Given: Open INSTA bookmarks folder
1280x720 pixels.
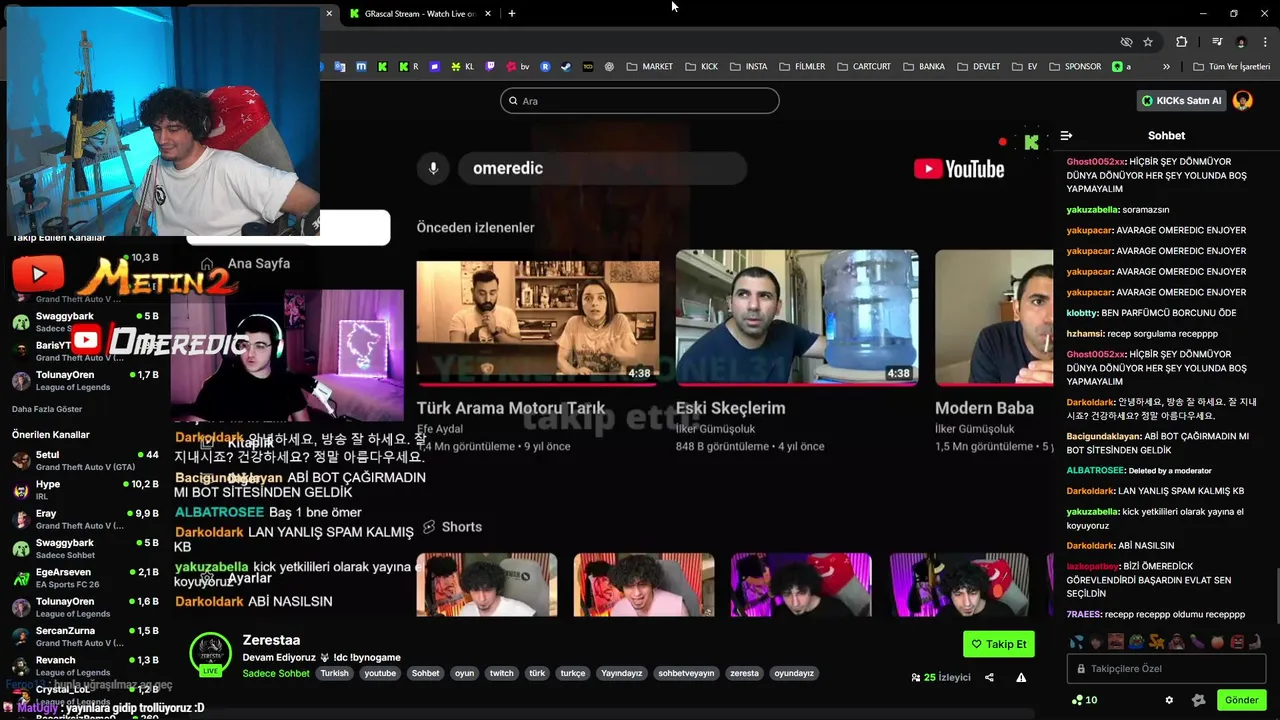Looking at the screenshot, I should click(x=748, y=66).
